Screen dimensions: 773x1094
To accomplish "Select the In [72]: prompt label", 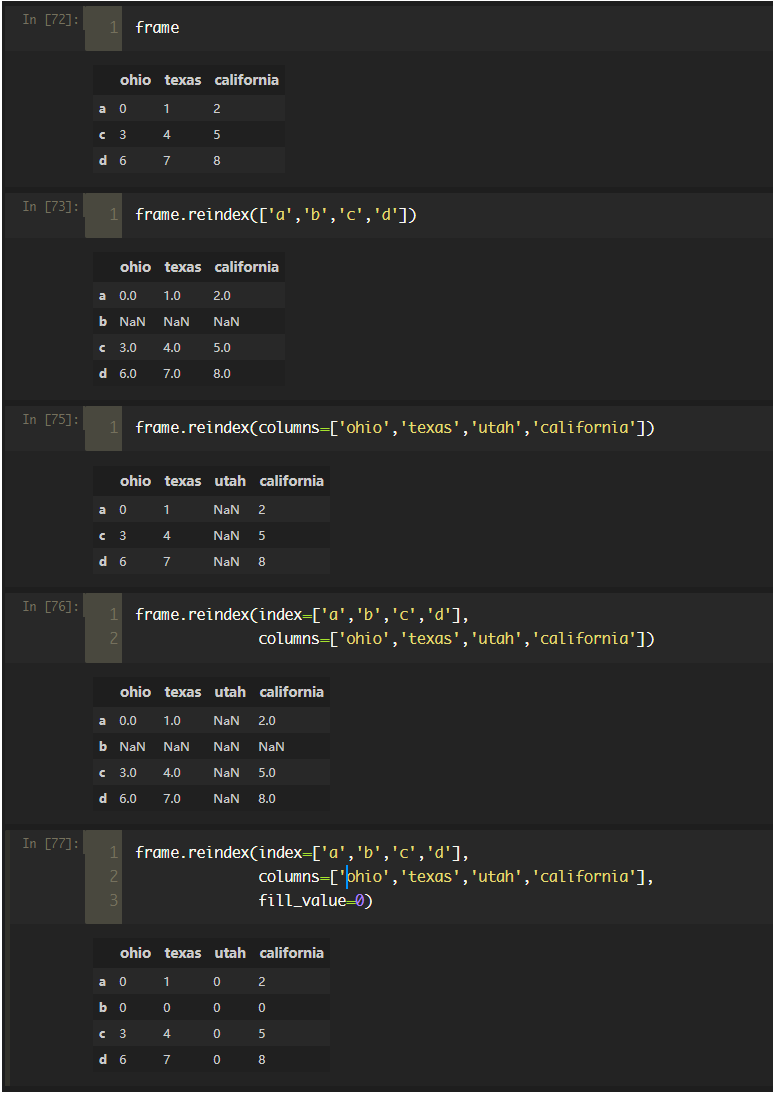I will (50, 20).
